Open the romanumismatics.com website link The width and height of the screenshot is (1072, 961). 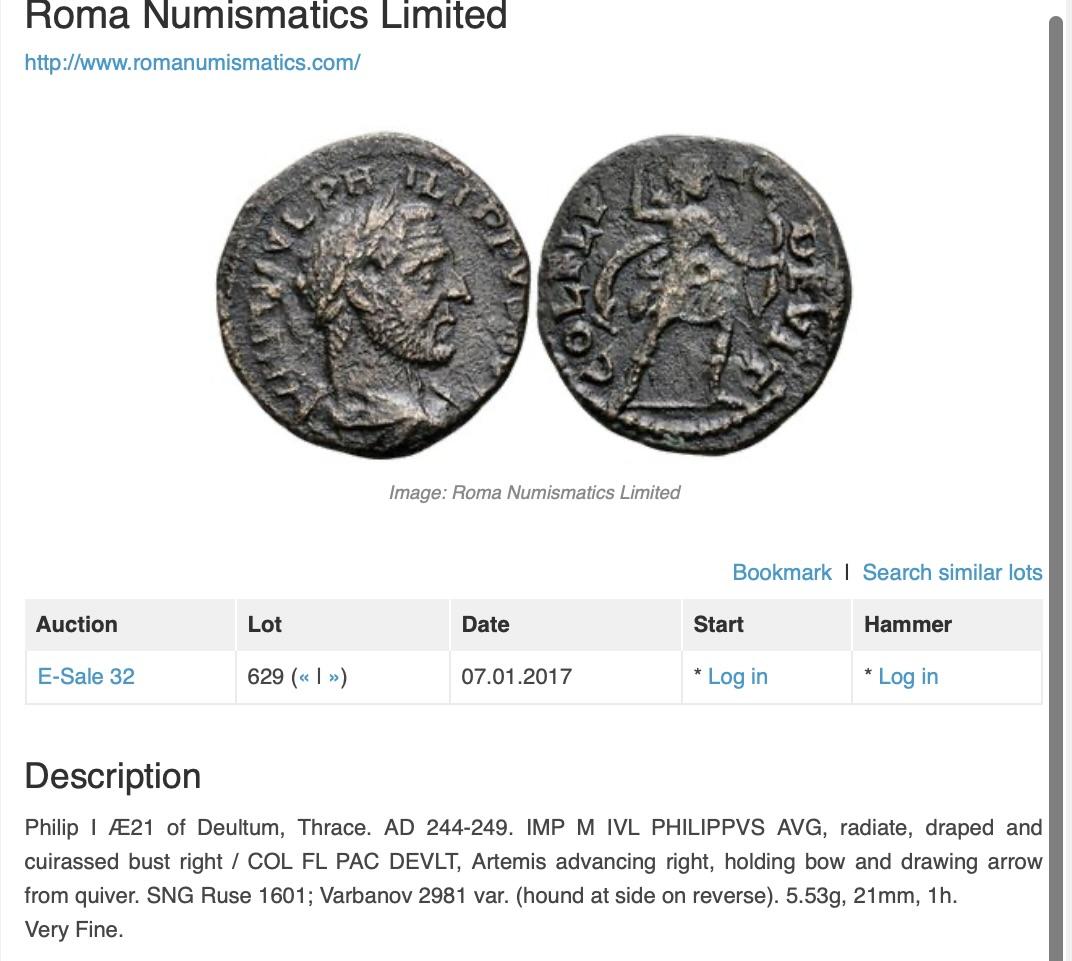click(192, 62)
